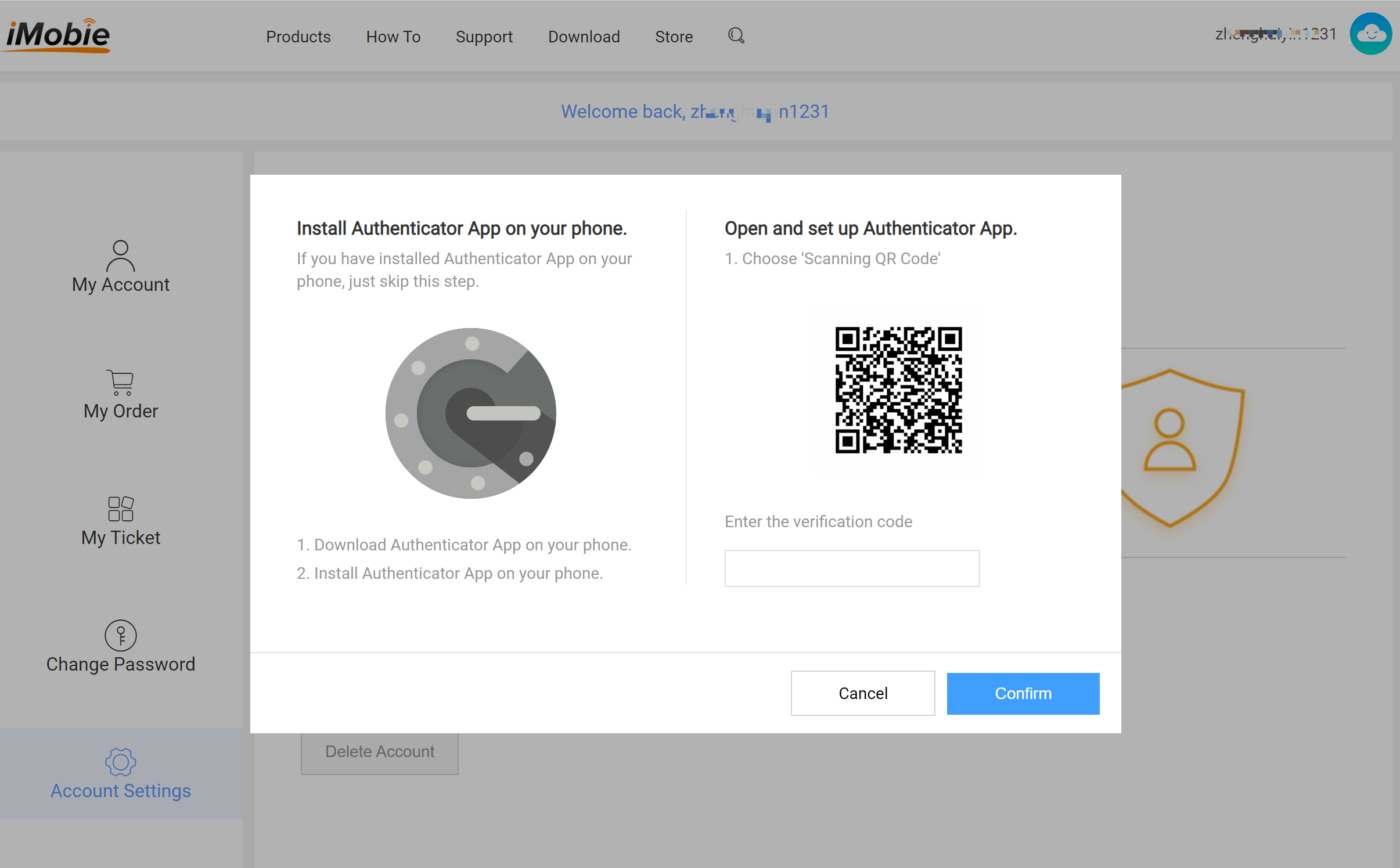Open the Support menu
Image resolution: width=1400 pixels, height=868 pixels.
[484, 37]
